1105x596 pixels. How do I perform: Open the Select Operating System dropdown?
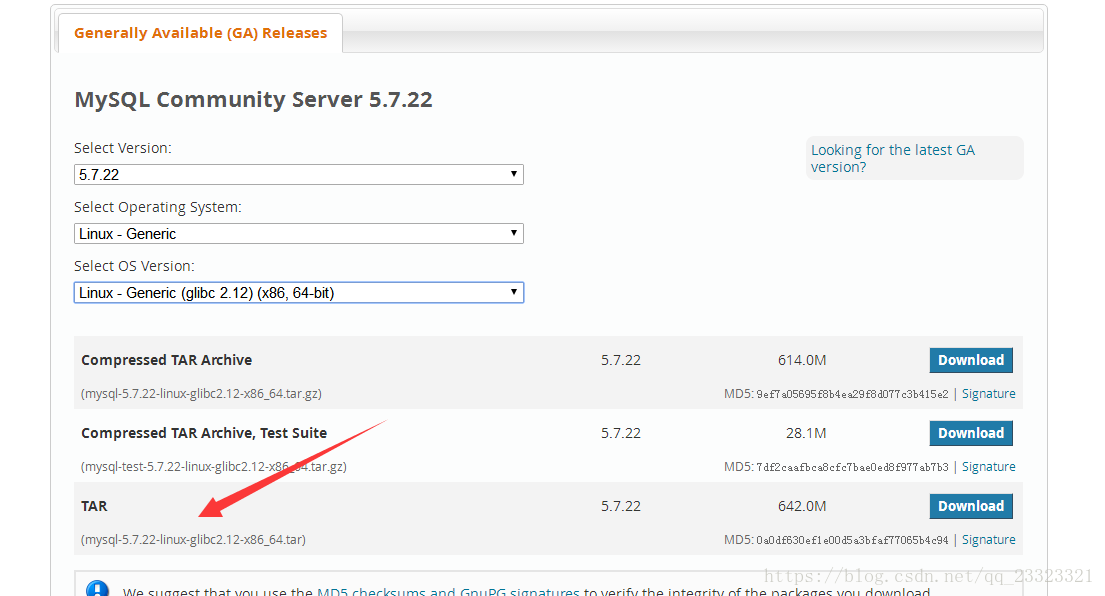tap(299, 234)
